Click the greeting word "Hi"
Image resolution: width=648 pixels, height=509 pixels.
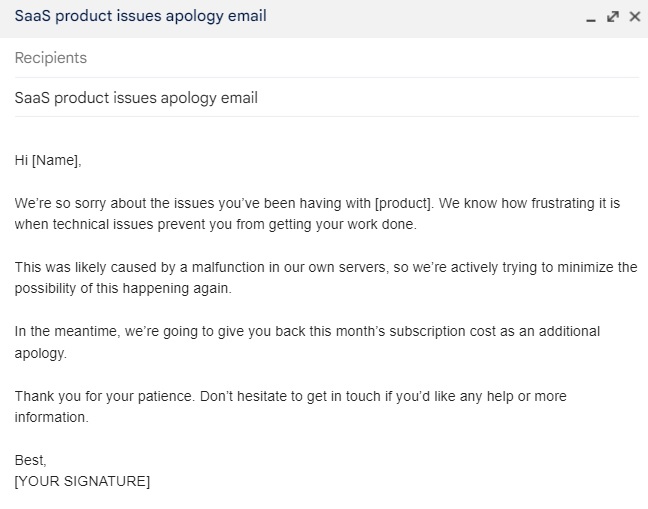pos(21,160)
